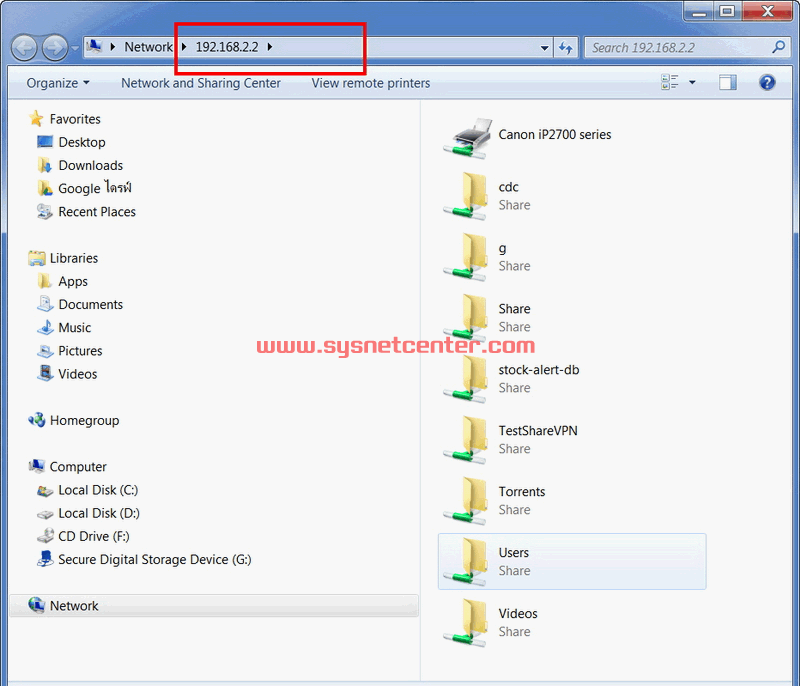The image size is (800, 686).
Task: Click the magnifier search icon
Action: [x=779, y=47]
